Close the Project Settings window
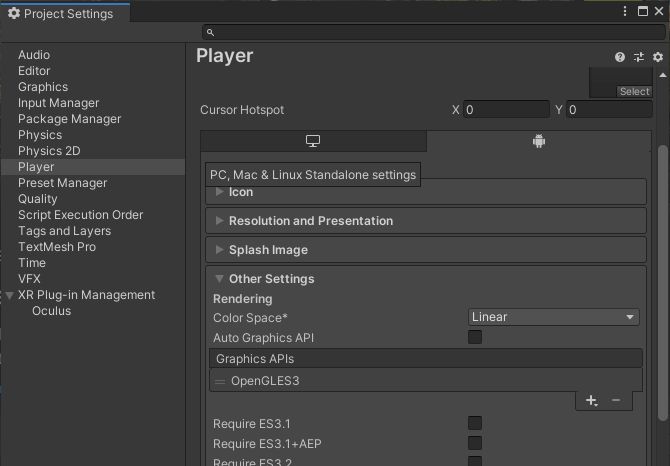This screenshot has height=466, width=670. pos(659,11)
